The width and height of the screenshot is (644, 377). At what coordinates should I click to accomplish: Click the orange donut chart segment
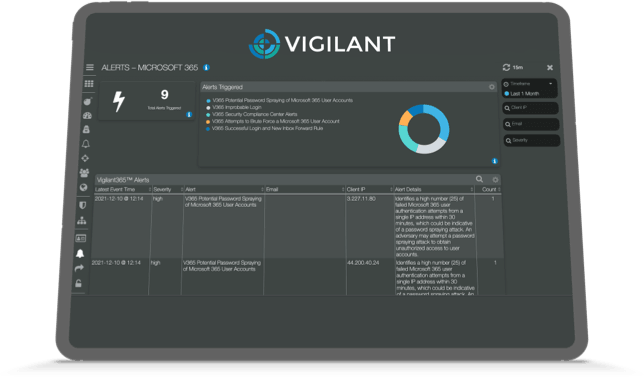[405, 118]
